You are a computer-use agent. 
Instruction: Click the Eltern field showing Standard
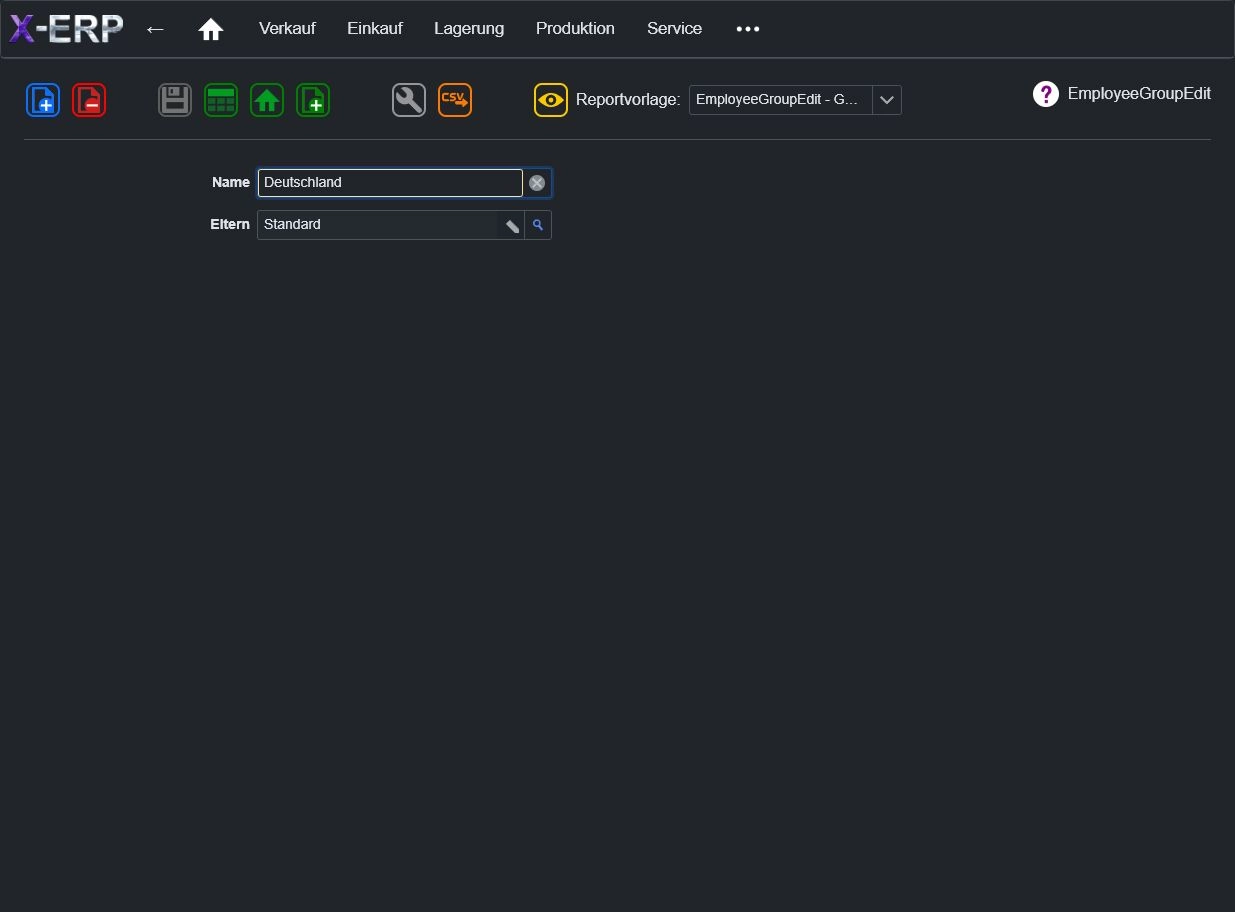pyautogui.click(x=377, y=225)
